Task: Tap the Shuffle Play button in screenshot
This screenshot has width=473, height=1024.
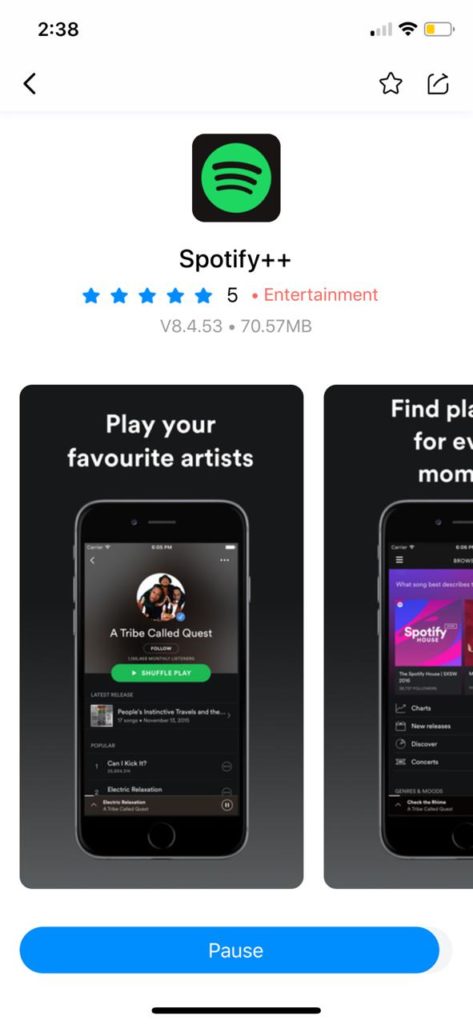Action: (161, 673)
